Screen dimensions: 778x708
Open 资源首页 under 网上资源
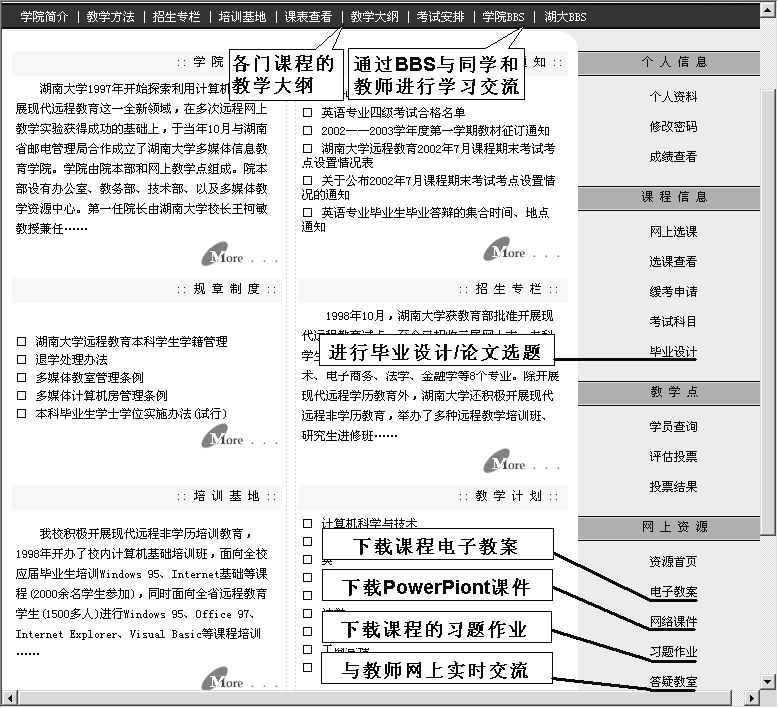(673, 561)
